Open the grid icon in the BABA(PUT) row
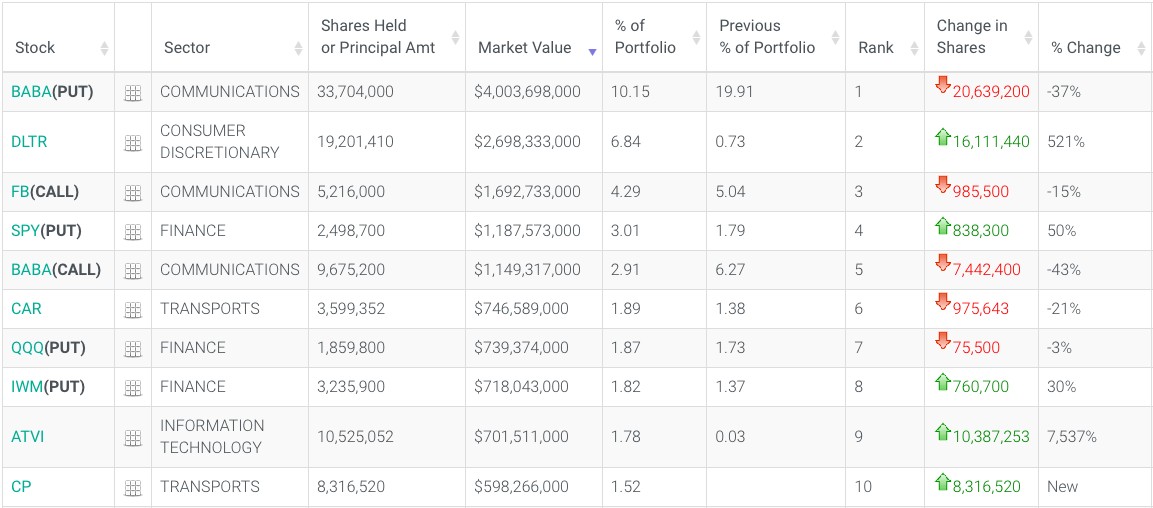 [x=133, y=93]
